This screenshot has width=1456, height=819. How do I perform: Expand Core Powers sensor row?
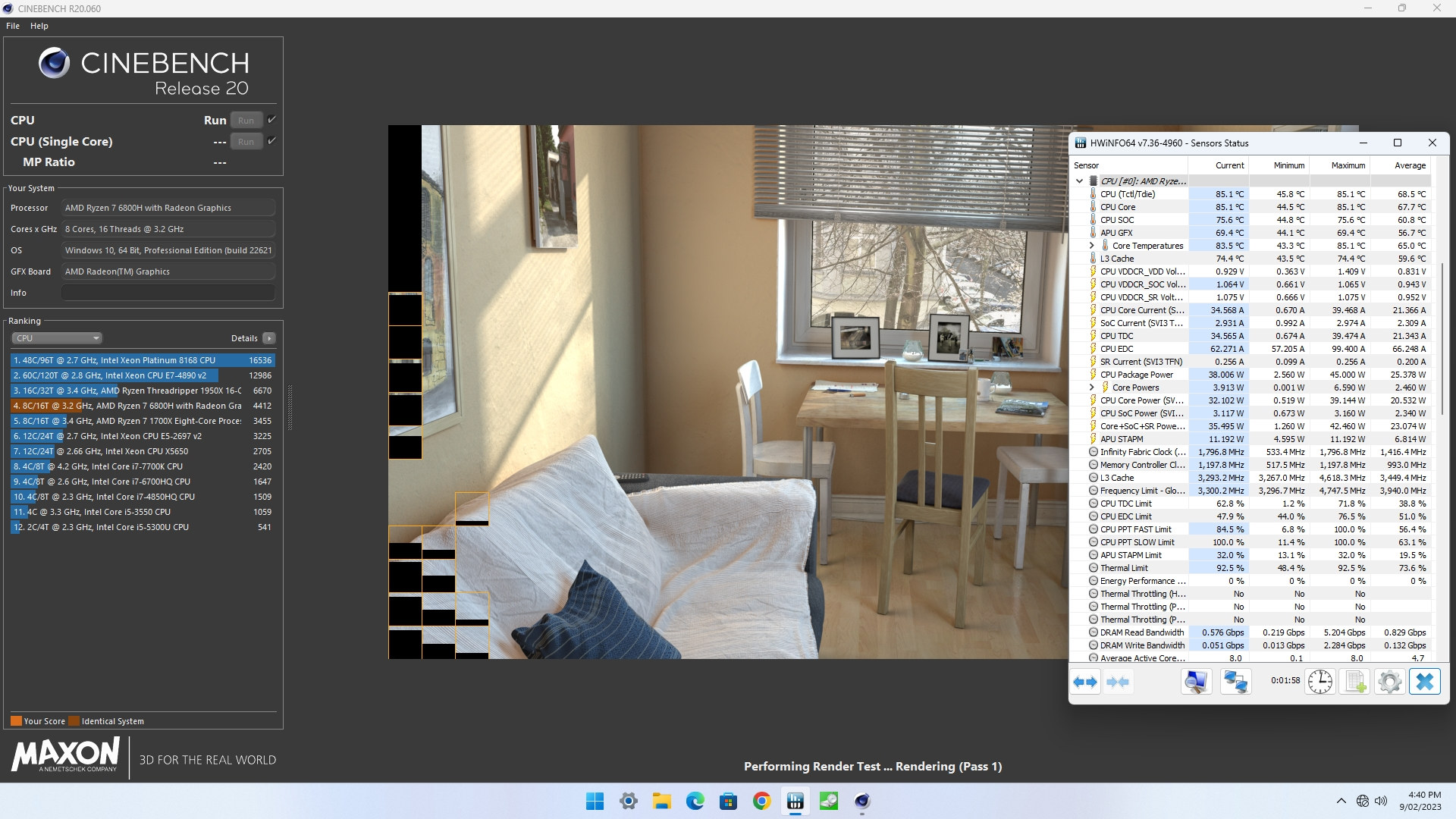click(x=1092, y=388)
